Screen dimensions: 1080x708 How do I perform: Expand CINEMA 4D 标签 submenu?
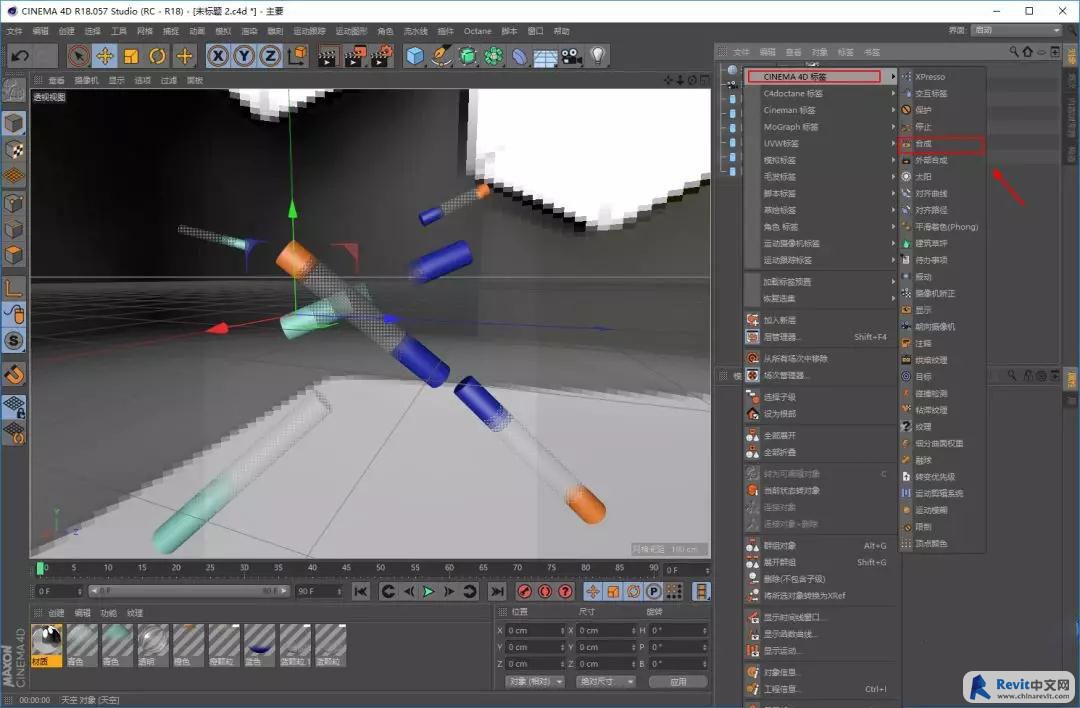[x=820, y=76]
